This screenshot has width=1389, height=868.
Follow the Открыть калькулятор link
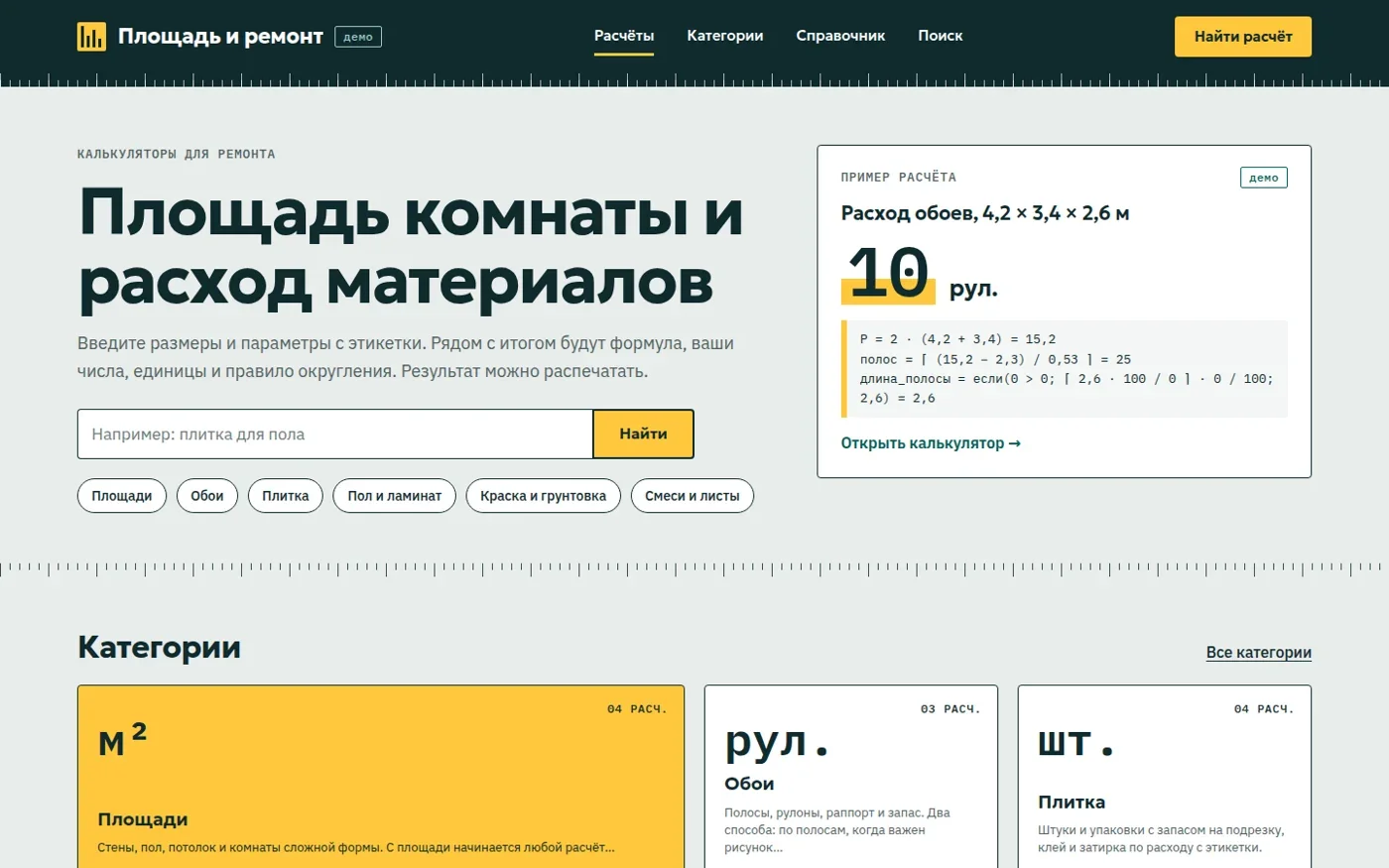pyautogui.click(x=931, y=443)
